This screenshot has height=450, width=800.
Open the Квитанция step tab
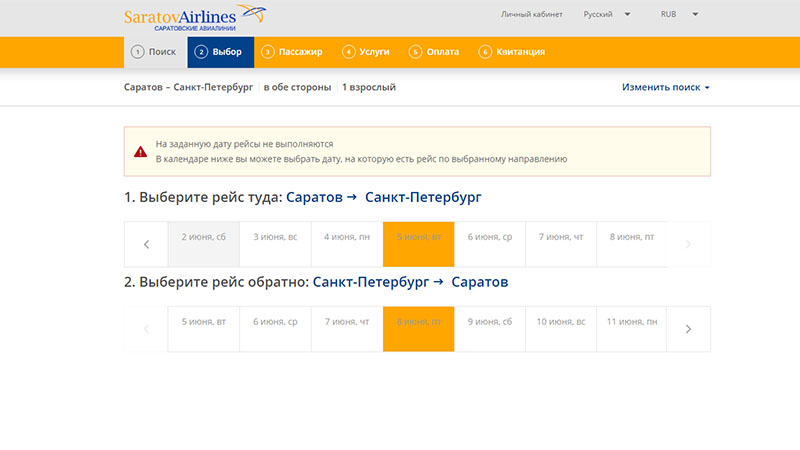coord(512,52)
